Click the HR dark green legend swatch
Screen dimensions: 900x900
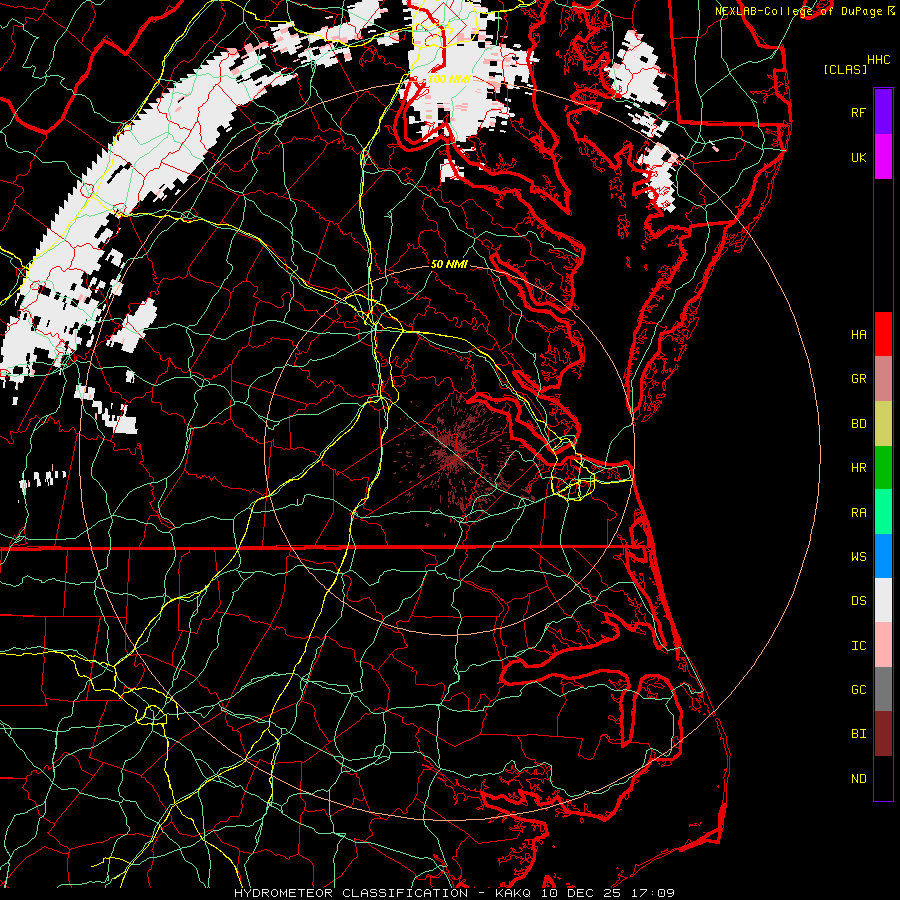coord(883,467)
